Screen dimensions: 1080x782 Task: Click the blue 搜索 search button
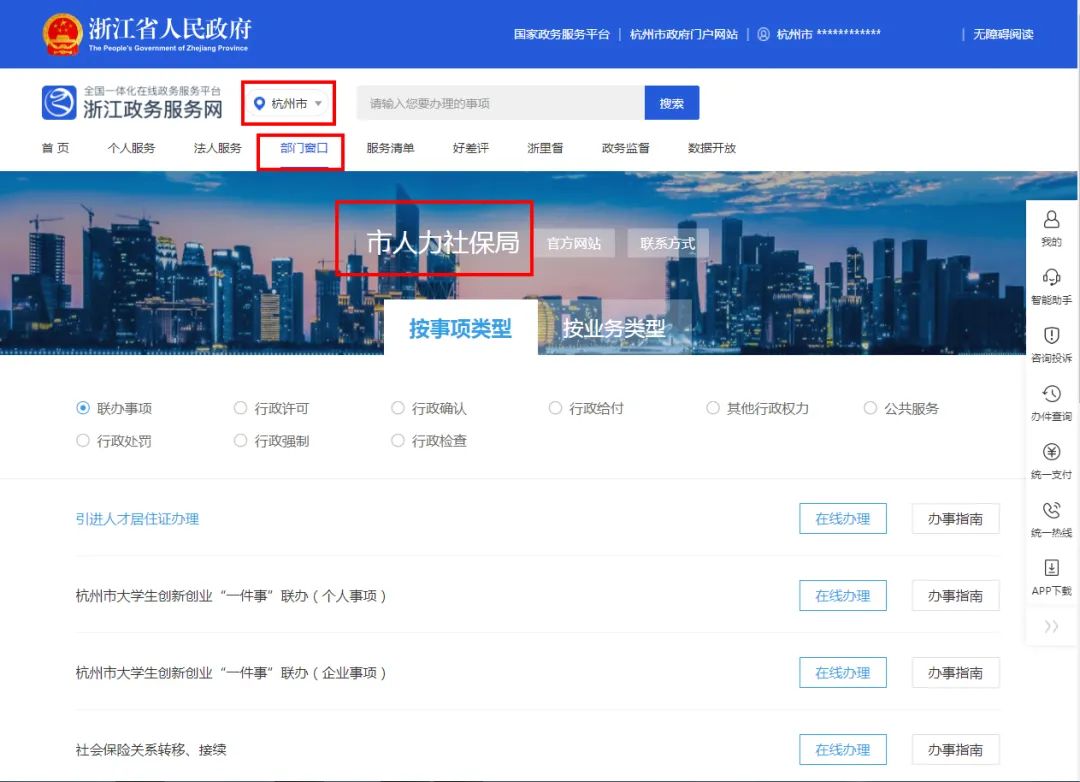(672, 102)
